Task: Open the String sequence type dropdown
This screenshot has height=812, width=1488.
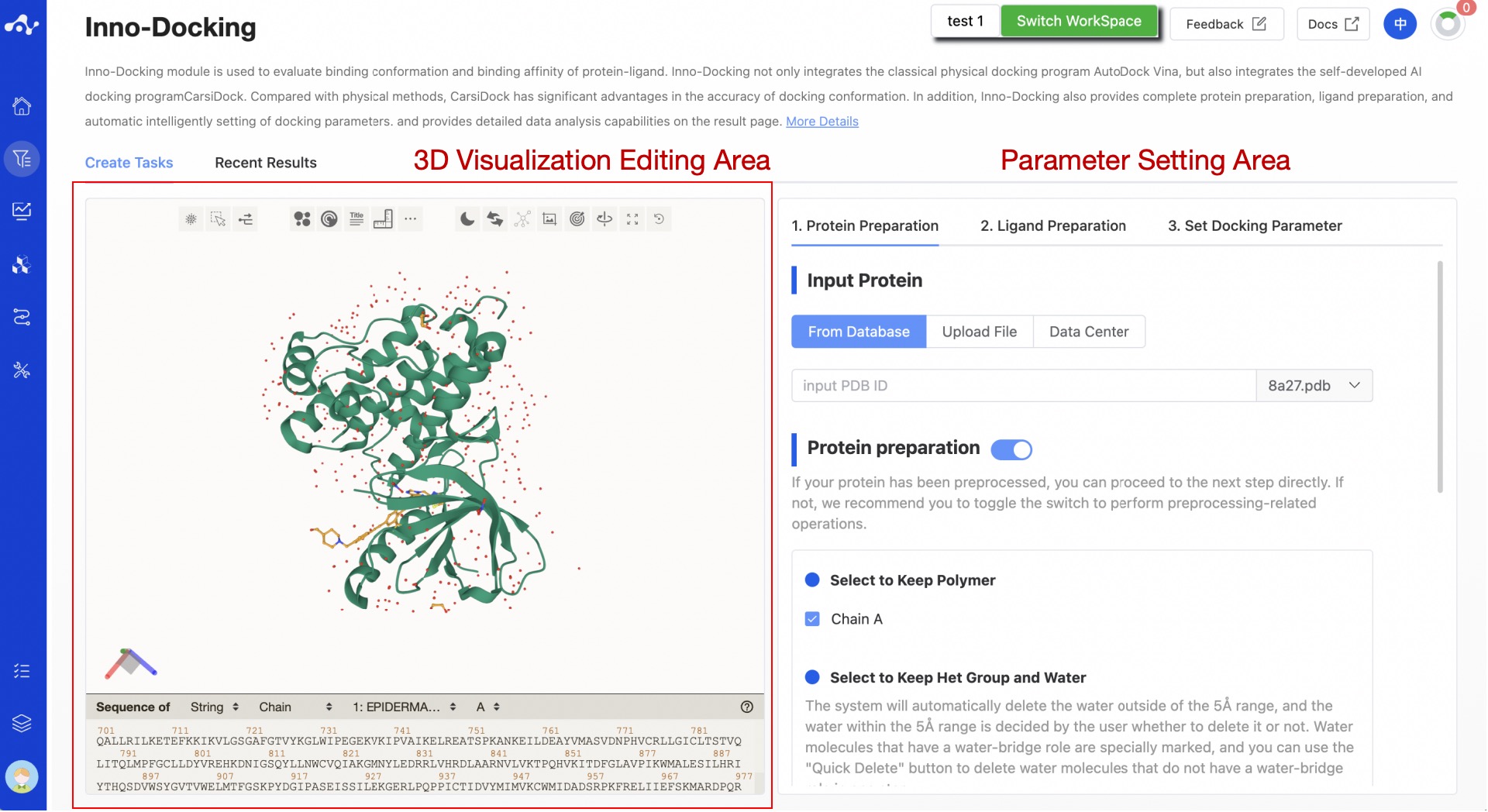Action: [x=215, y=707]
